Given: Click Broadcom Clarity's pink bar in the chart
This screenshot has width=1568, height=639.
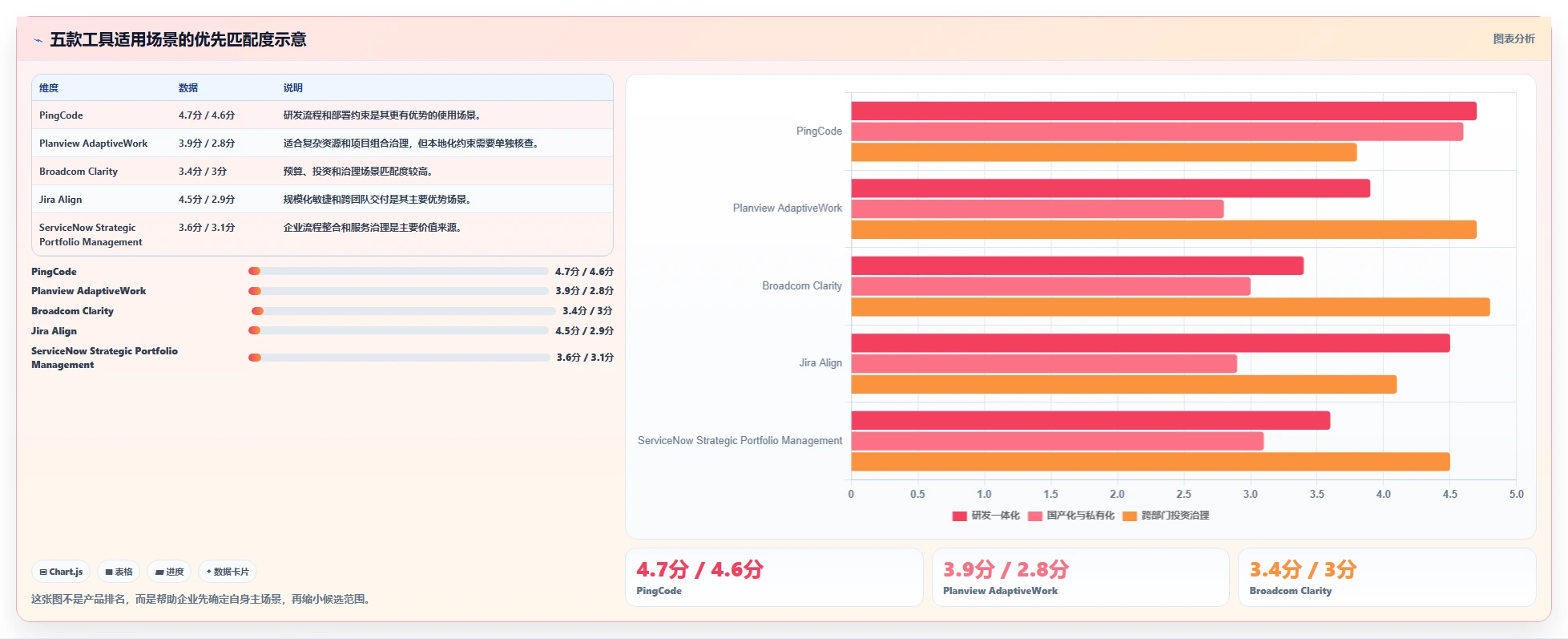Looking at the screenshot, I should coord(1050,286).
